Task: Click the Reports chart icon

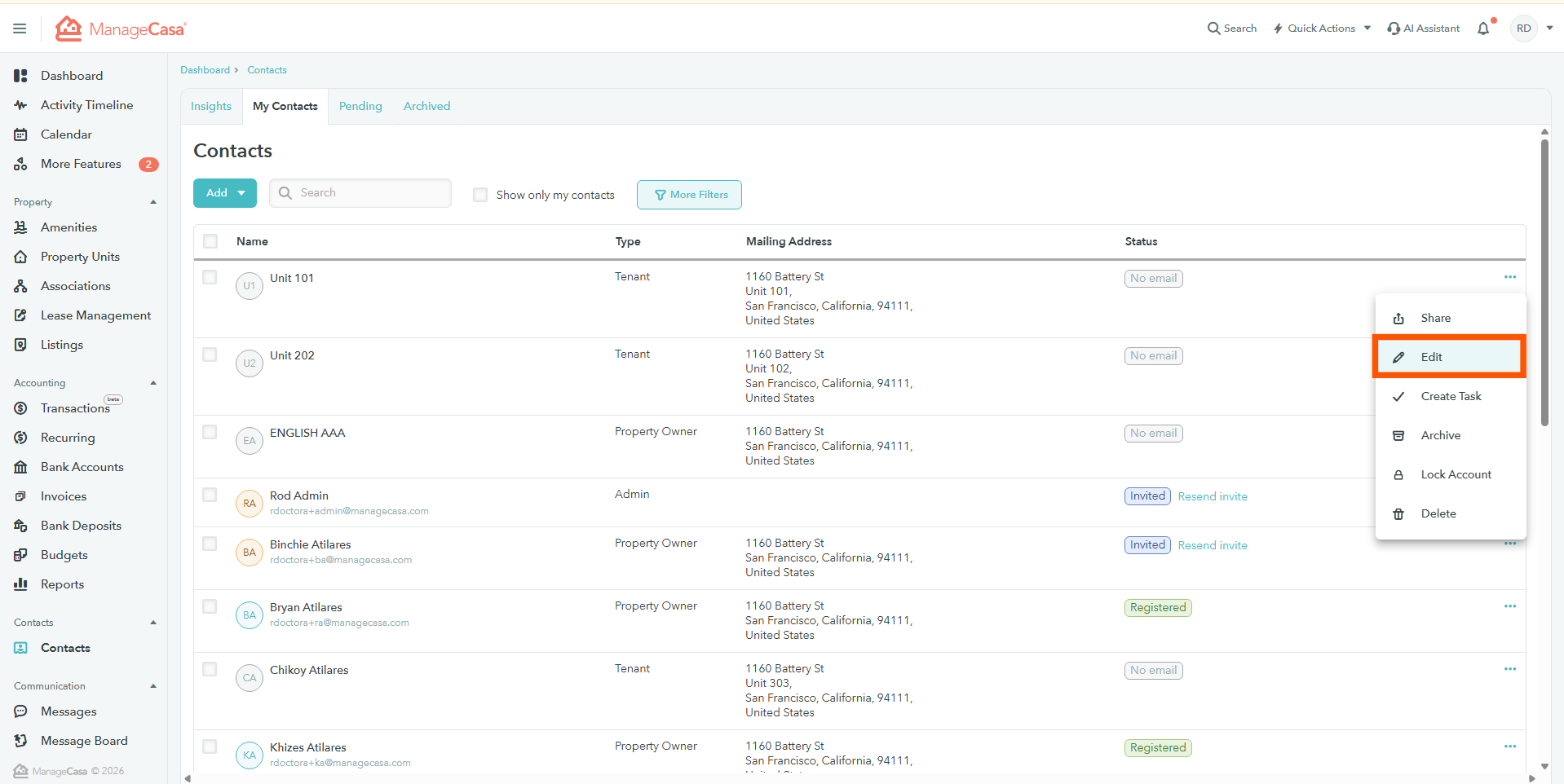Action: pyautogui.click(x=21, y=584)
